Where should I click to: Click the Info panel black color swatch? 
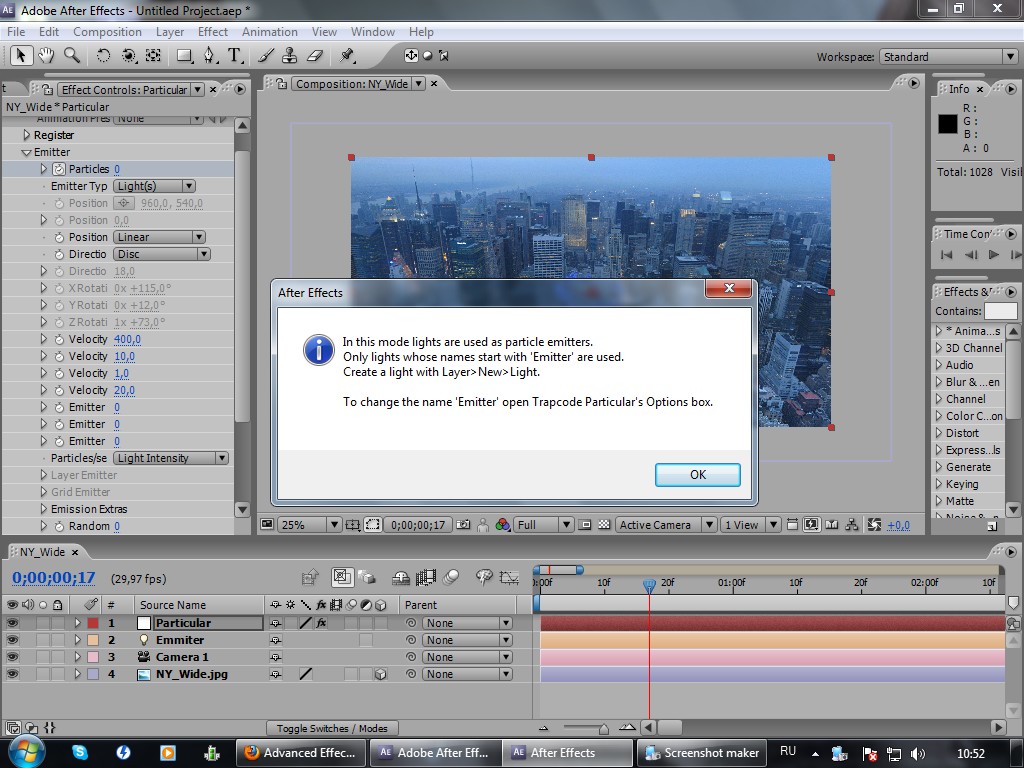pyautogui.click(x=948, y=123)
